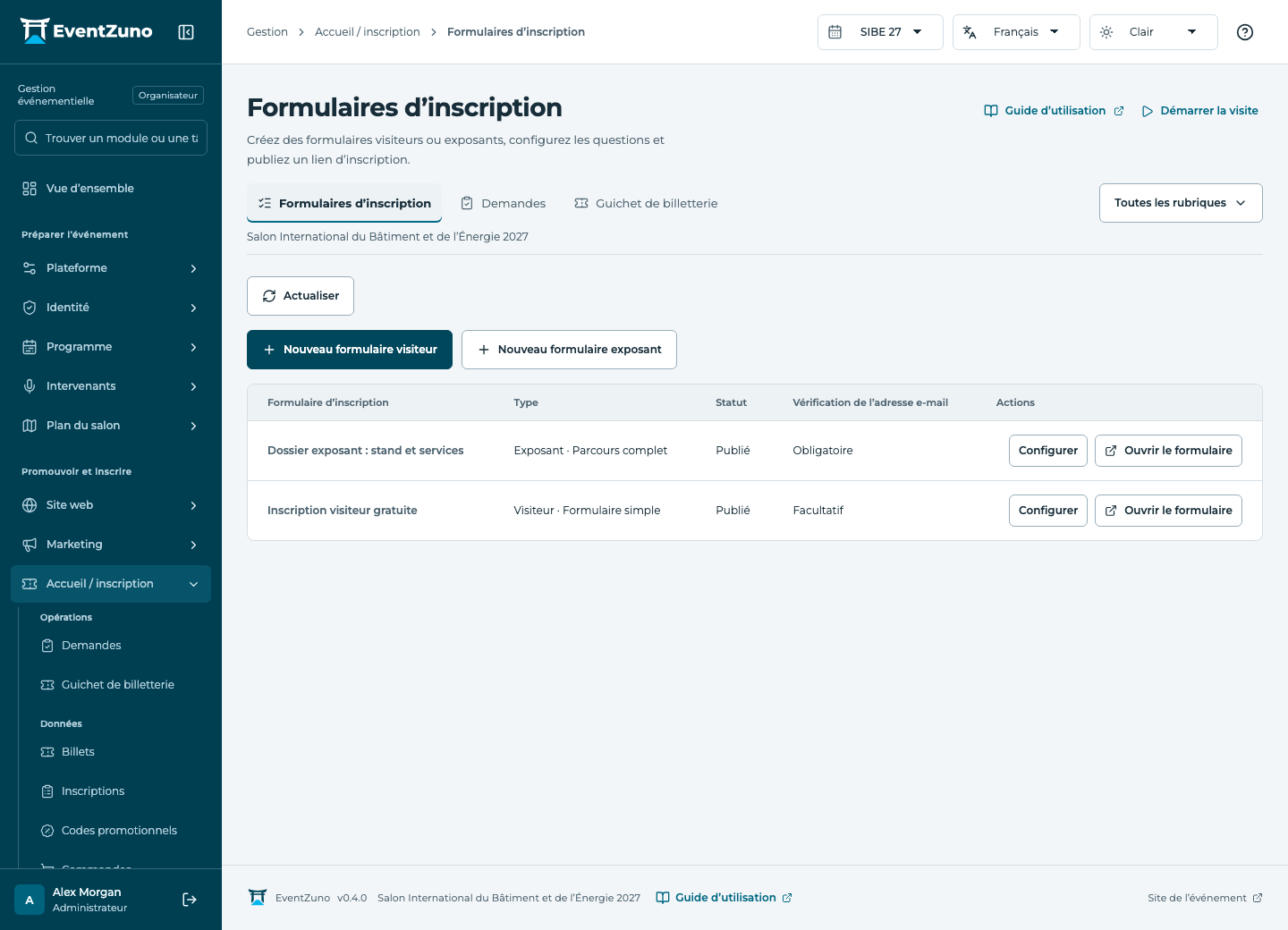Click the EventZuno logo in sidebar
Viewport: 1288px width, 930px height.
click(87, 31)
